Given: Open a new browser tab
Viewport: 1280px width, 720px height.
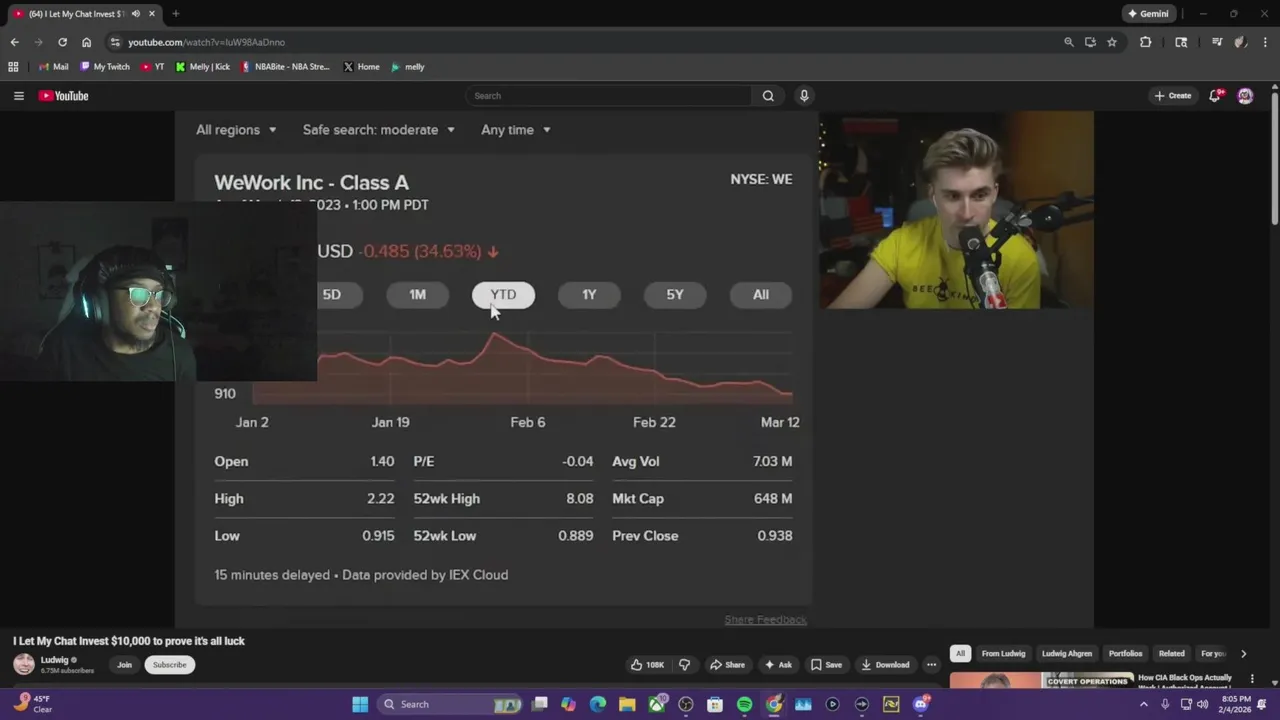Looking at the screenshot, I should [176, 14].
